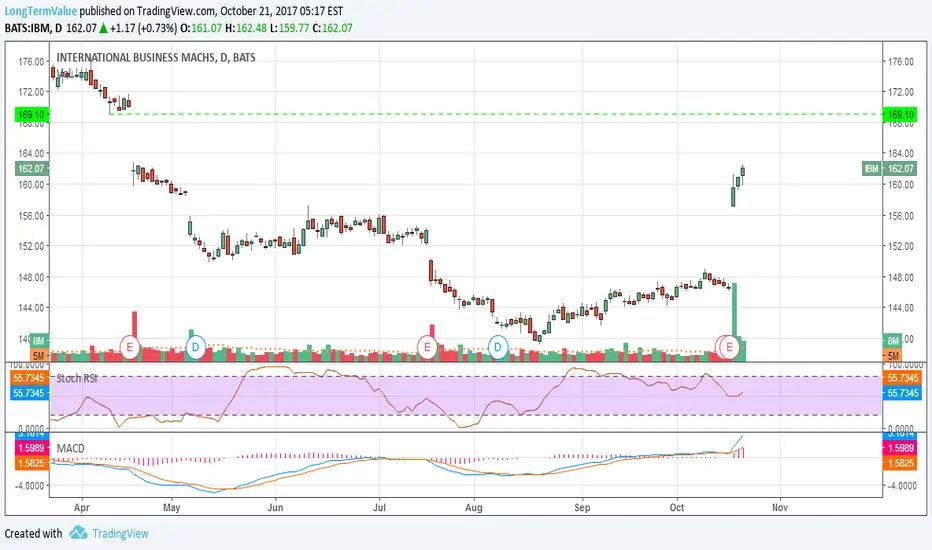Click the blue 55.7345 value on left

(x=29, y=393)
